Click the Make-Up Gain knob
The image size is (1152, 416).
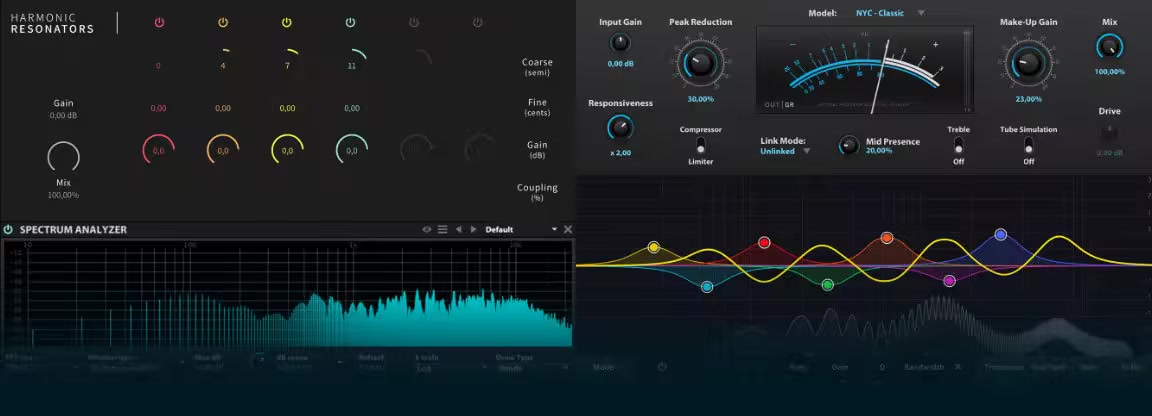click(1028, 62)
